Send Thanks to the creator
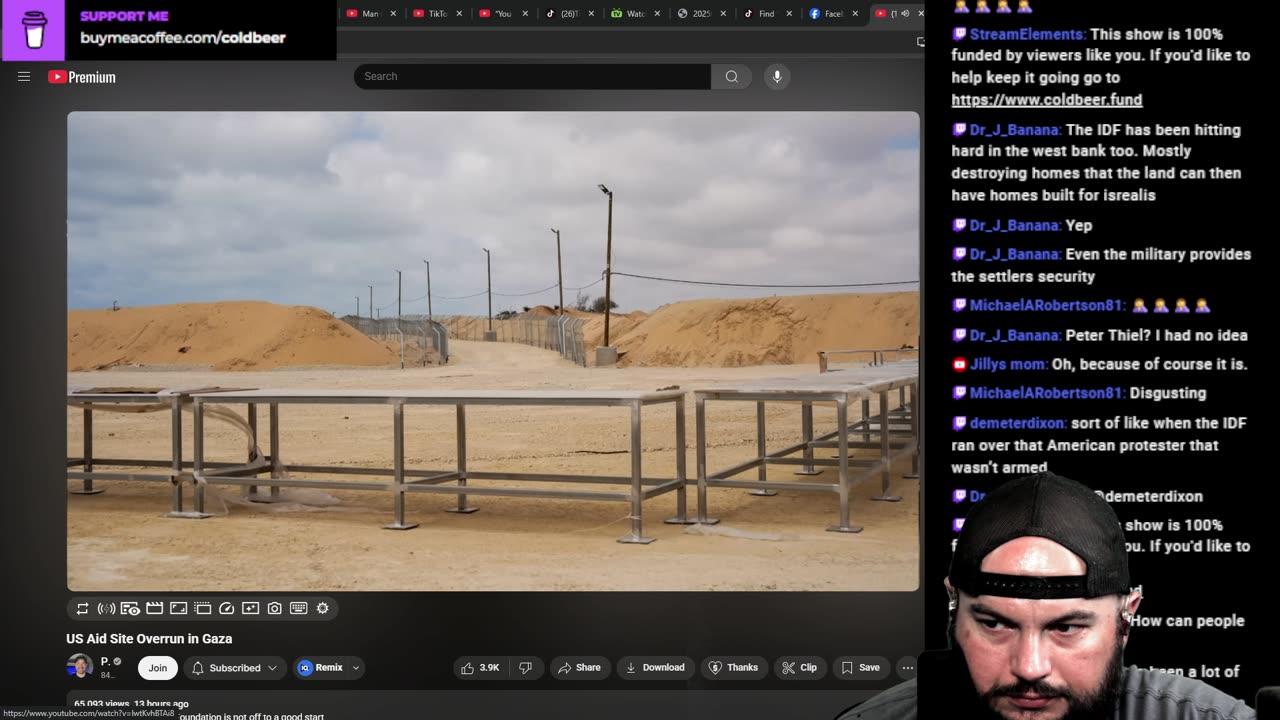 (x=733, y=667)
